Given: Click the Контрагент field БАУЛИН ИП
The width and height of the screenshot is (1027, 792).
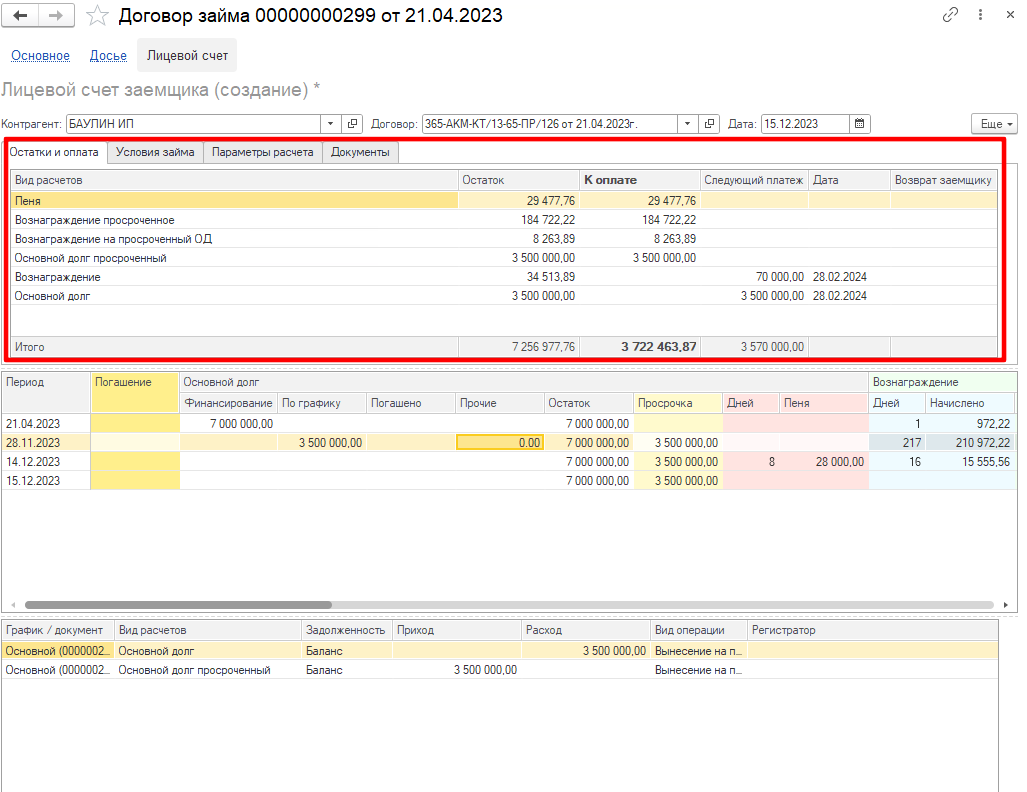Looking at the screenshot, I should coord(193,124).
